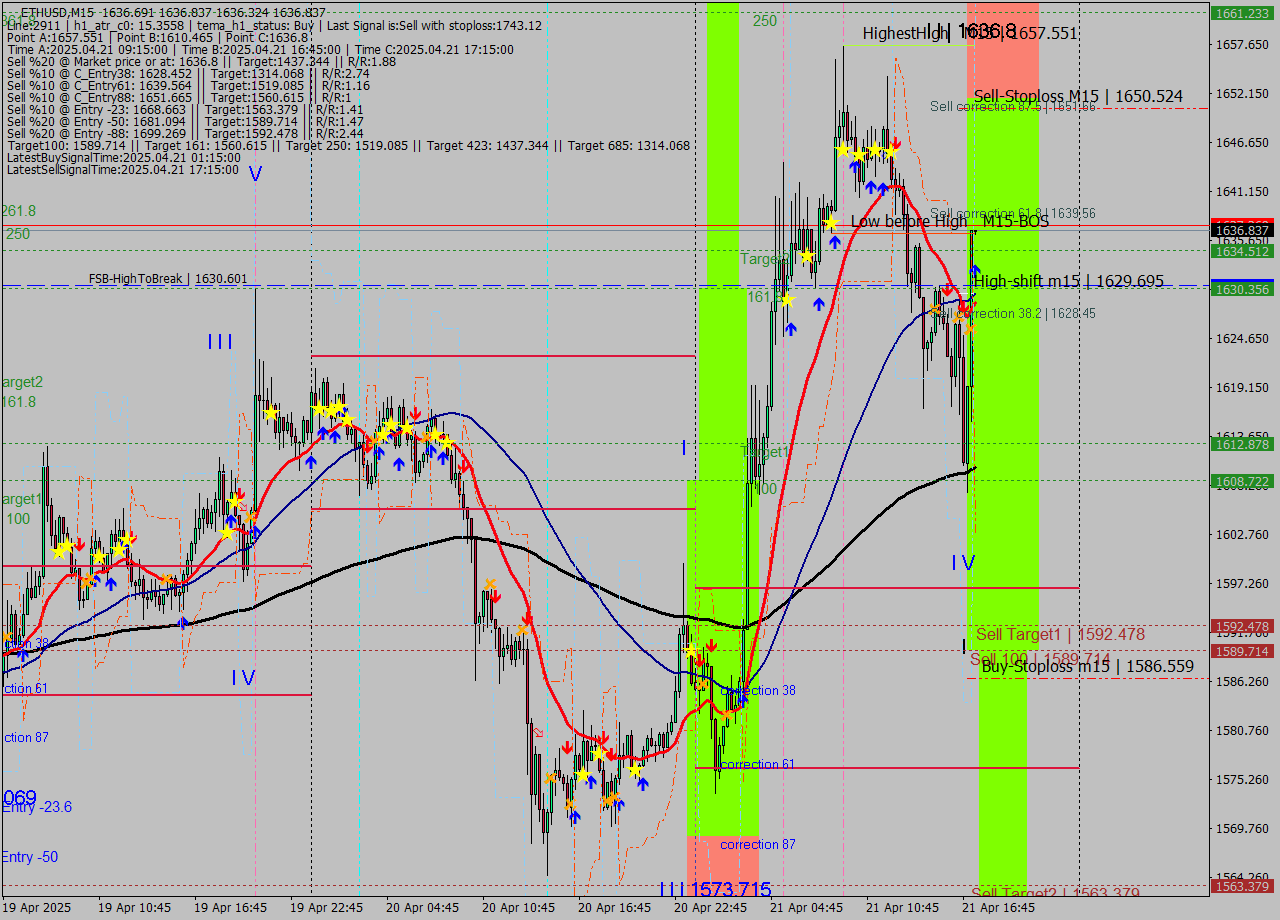The height and width of the screenshot is (920, 1280).
Task: Select the Sell-Stoploss M15 1650.524 label
Action: coord(1078,96)
